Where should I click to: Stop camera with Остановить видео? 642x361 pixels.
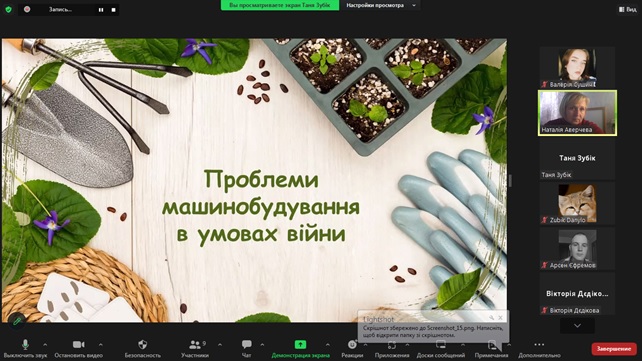point(79,349)
